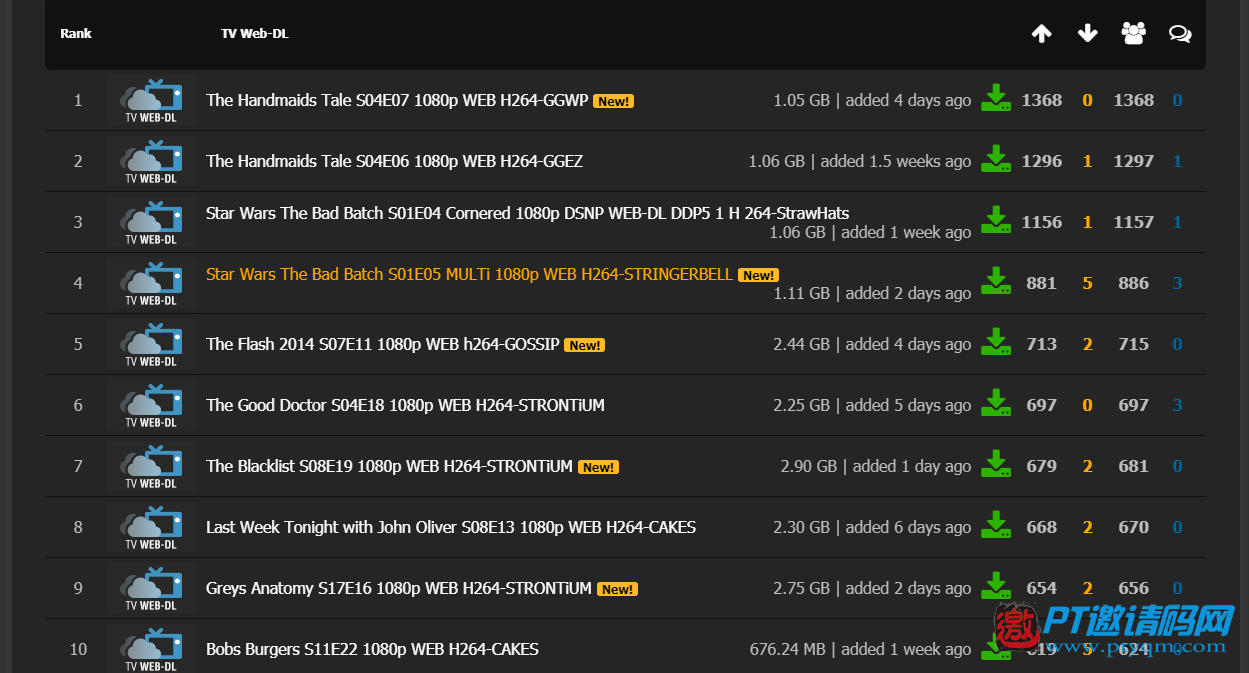
Task: Click seeder count 697 for The Good Doctor
Action: 1041,405
